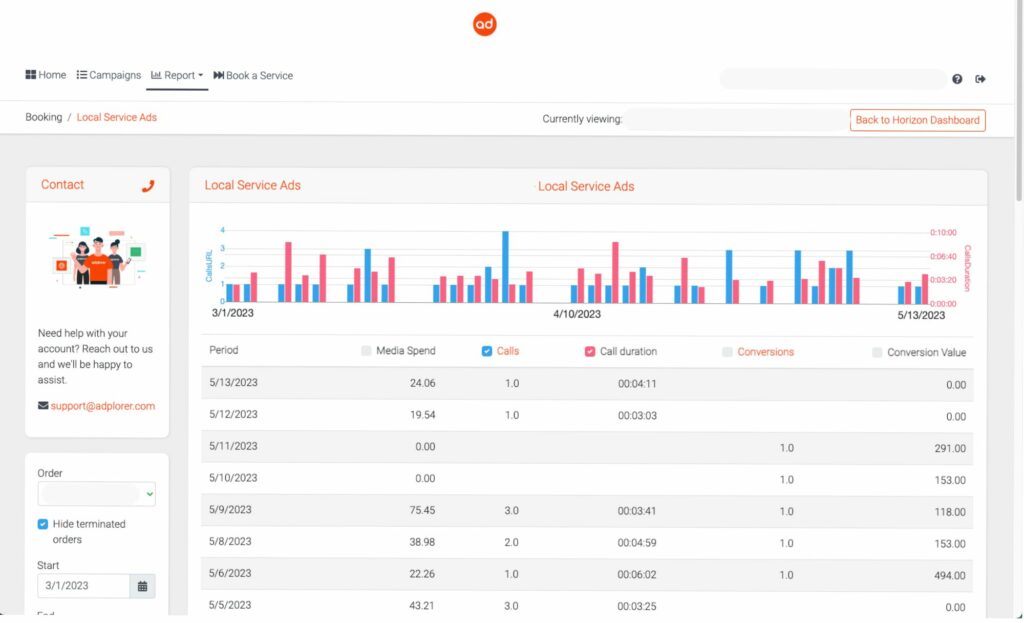Open the Campaigns page
The width and height of the screenshot is (1024, 623).
tap(109, 75)
